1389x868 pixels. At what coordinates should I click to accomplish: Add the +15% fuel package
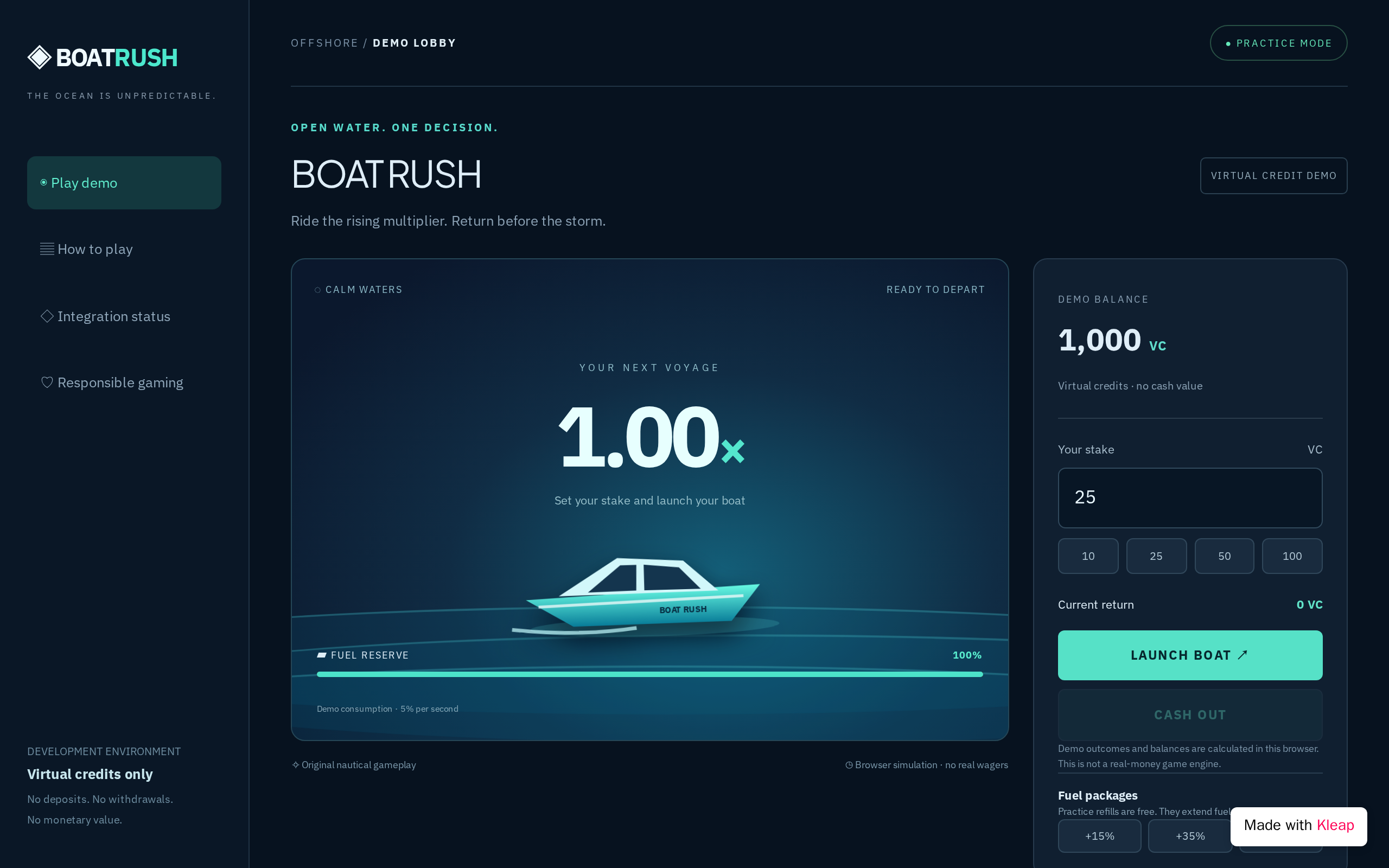(1099, 836)
